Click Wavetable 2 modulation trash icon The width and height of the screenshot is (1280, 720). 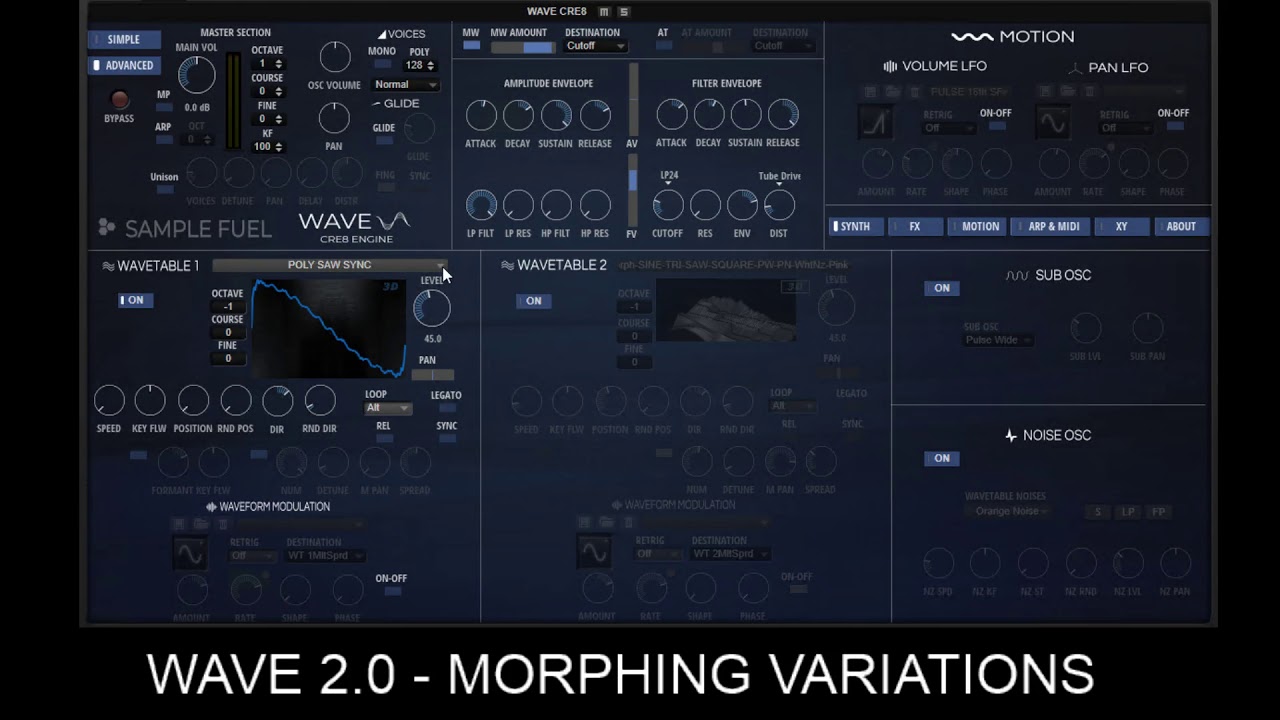pyautogui.click(x=628, y=522)
